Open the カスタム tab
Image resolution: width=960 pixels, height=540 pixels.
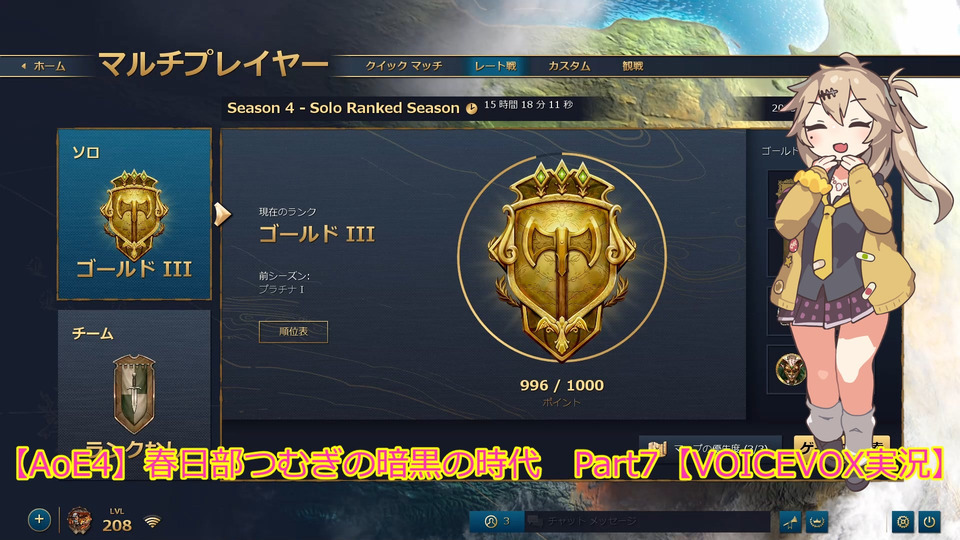click(x=569, y=66)
